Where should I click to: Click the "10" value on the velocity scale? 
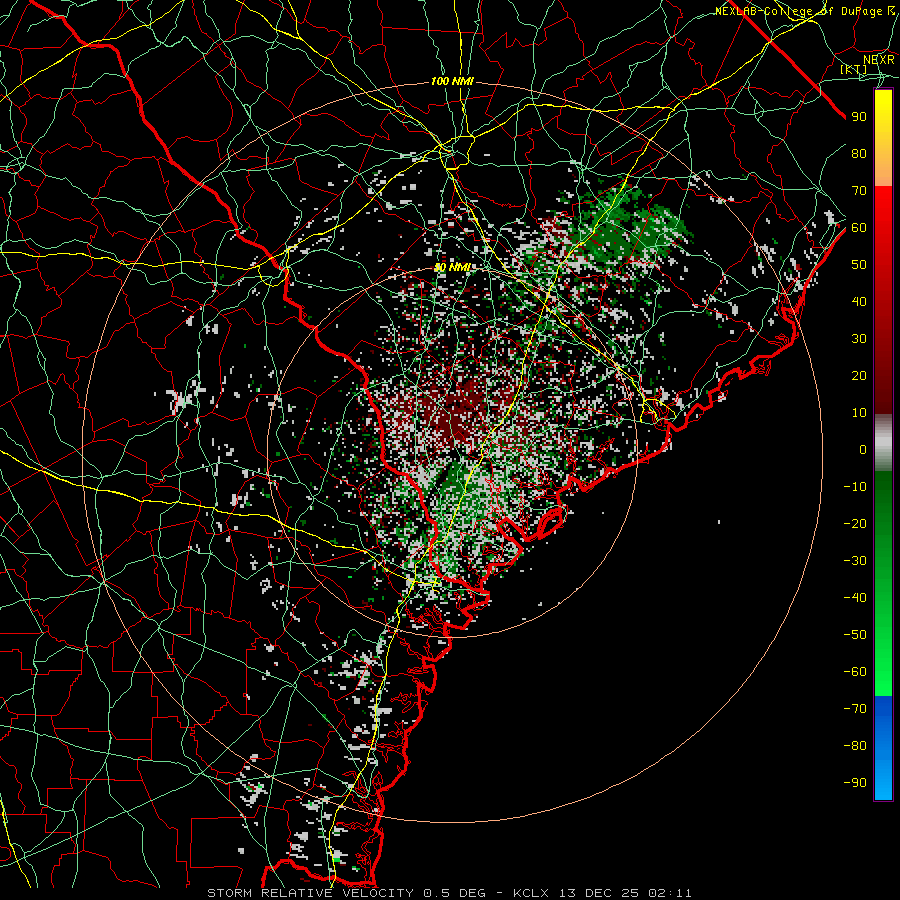click(x=859, y=413)
